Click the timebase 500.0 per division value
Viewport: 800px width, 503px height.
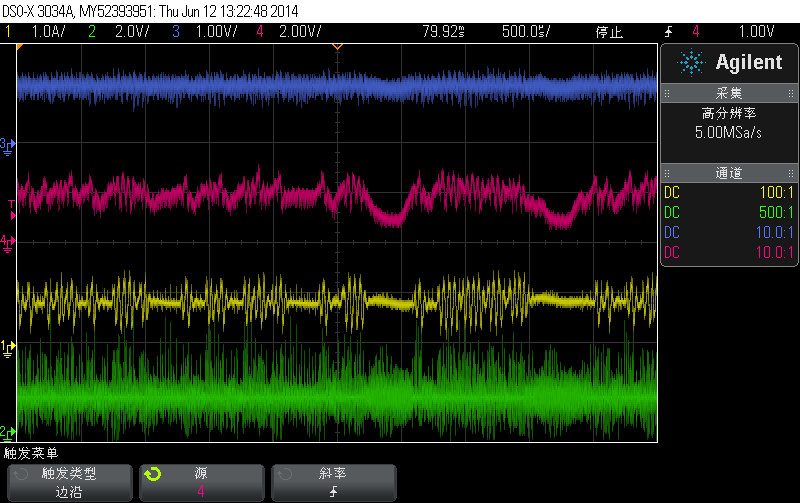526,32
